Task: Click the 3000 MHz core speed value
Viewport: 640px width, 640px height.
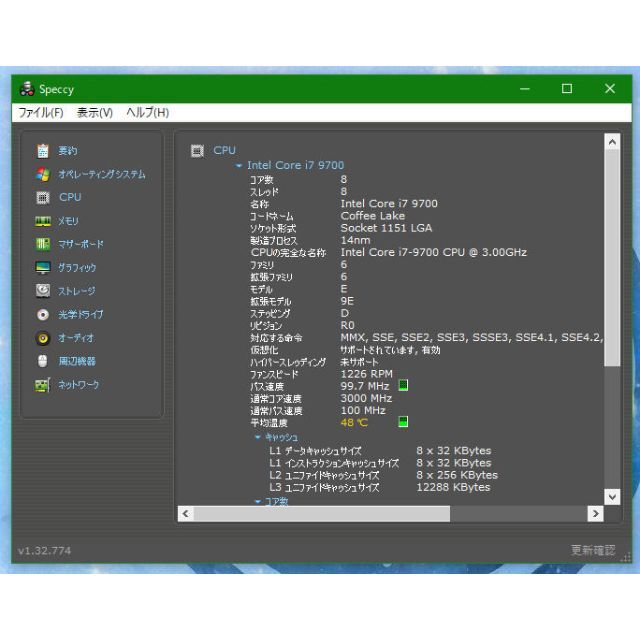Action: coord(366,398)
